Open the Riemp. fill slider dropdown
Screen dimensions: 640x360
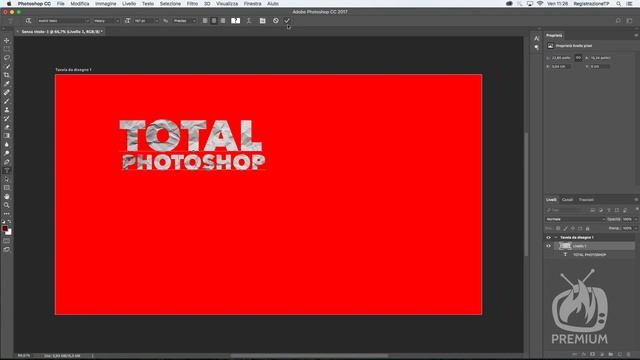[x=636, y=228]
